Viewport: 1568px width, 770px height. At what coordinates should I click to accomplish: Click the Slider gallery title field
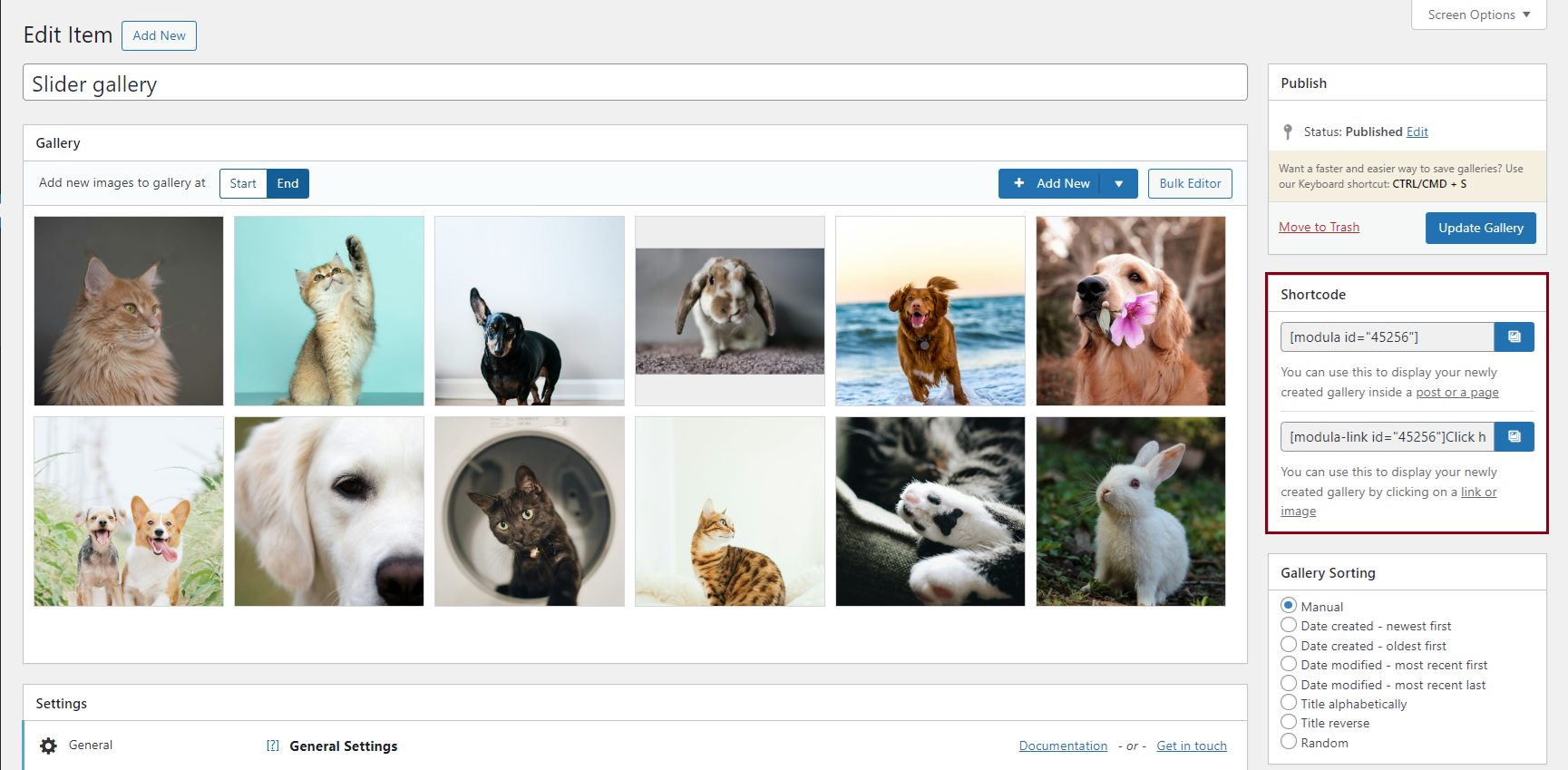pyautogui.click(x=635, y=83)
